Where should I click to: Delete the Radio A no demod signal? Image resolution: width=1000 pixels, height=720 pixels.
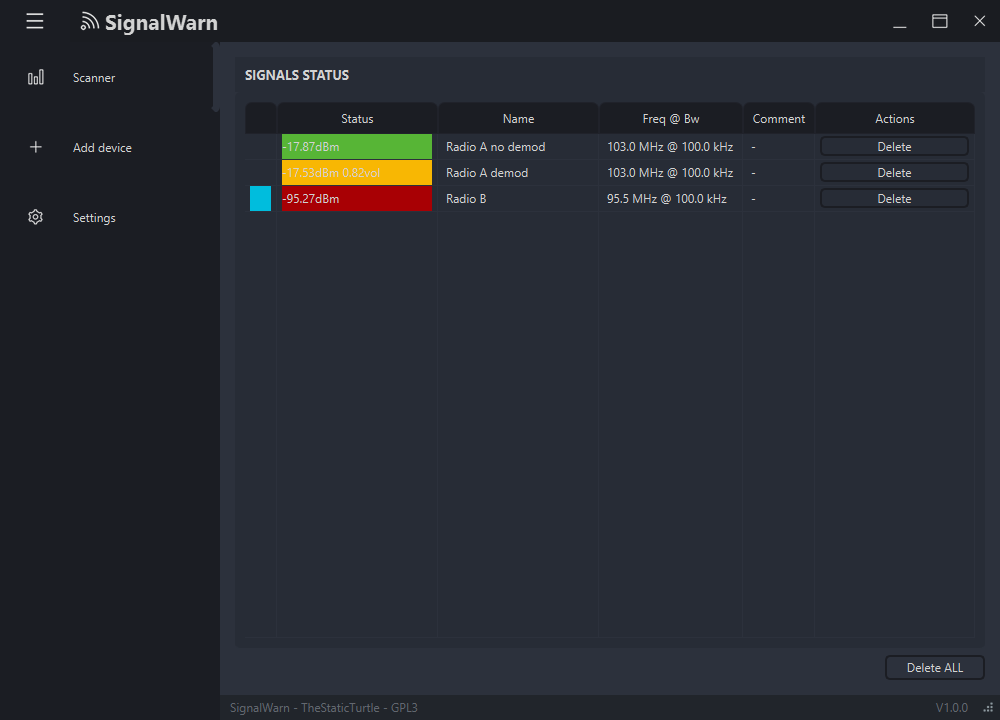pyautogui.click(x=894, y=147)
